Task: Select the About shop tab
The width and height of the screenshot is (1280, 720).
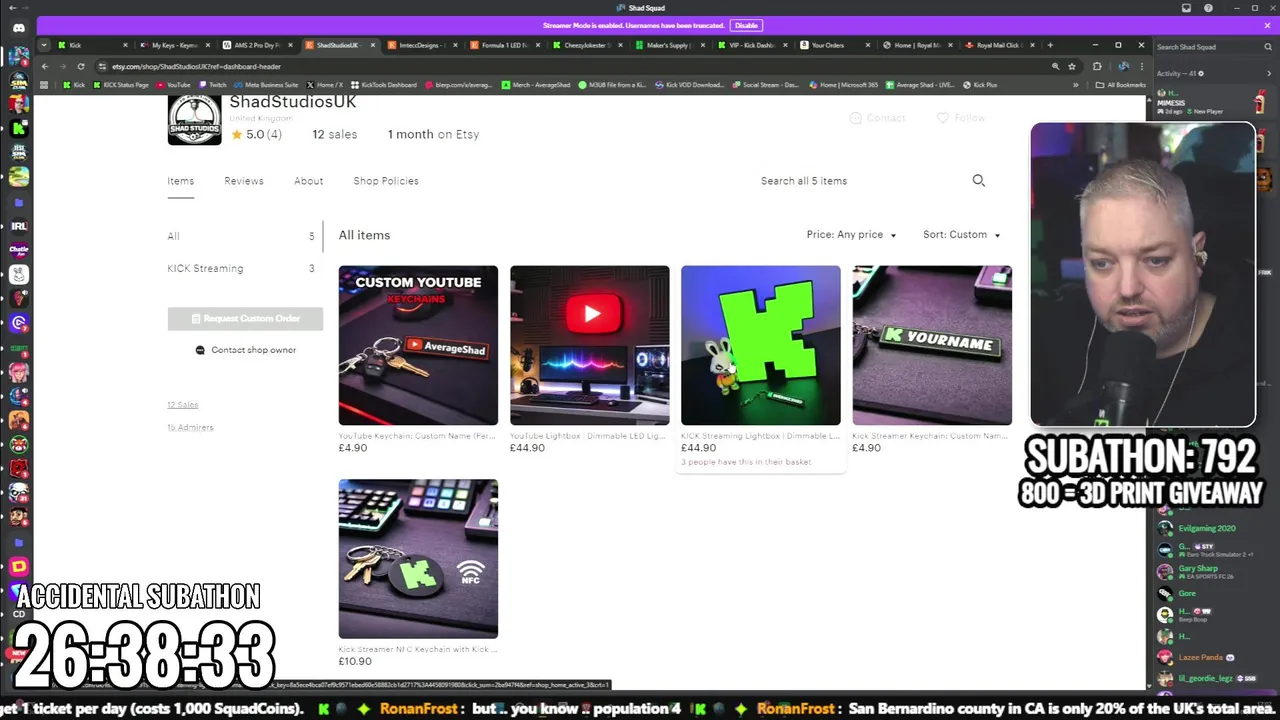Action: (x=309, y=181)
